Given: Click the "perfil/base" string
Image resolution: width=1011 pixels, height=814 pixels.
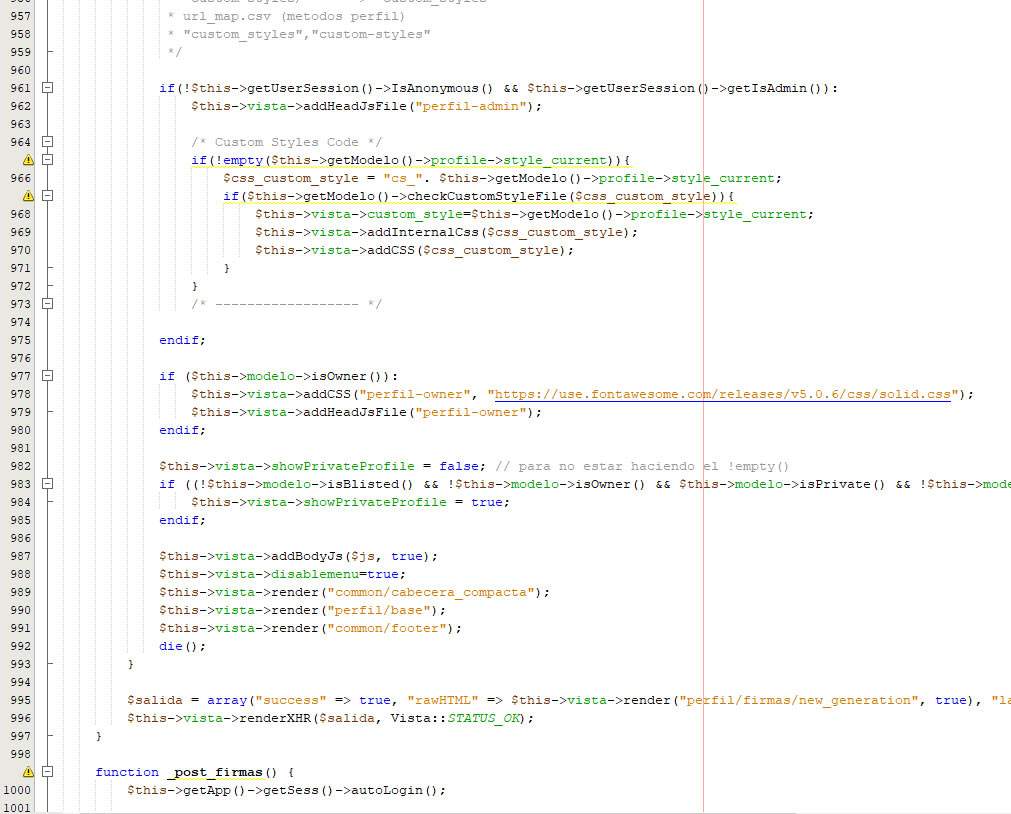Looking at the screenshot, I should pyautogui.click(x=379, y=610).
